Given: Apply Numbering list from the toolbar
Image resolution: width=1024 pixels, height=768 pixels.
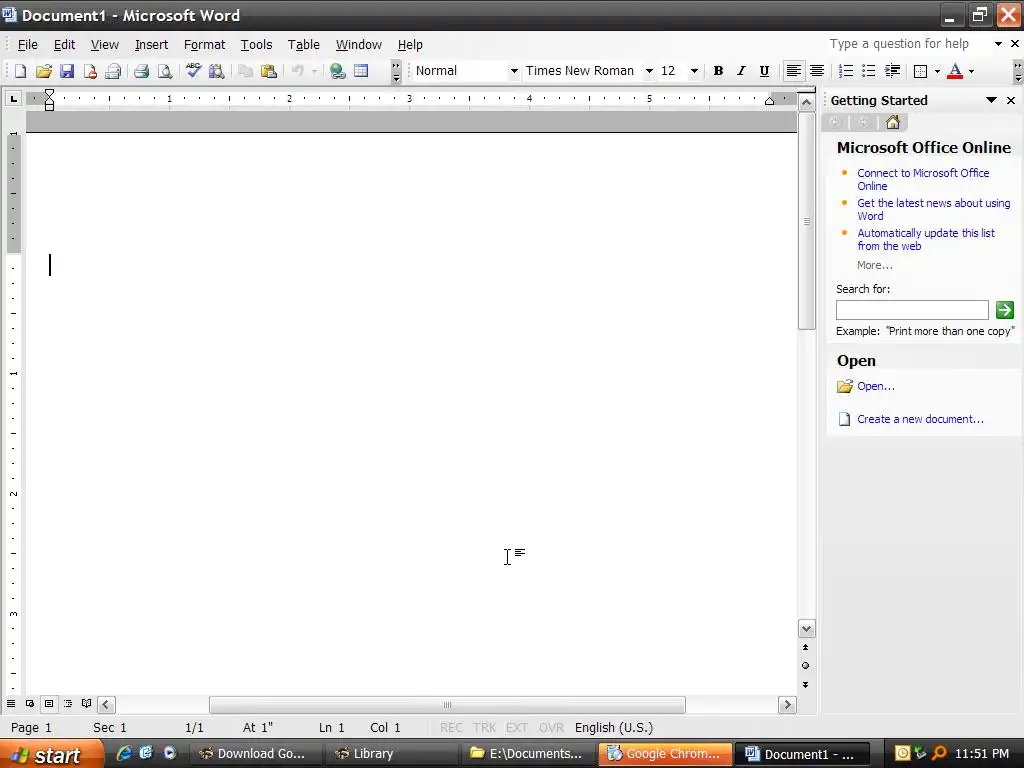Looking at the screenshot, I should (846, 71).
